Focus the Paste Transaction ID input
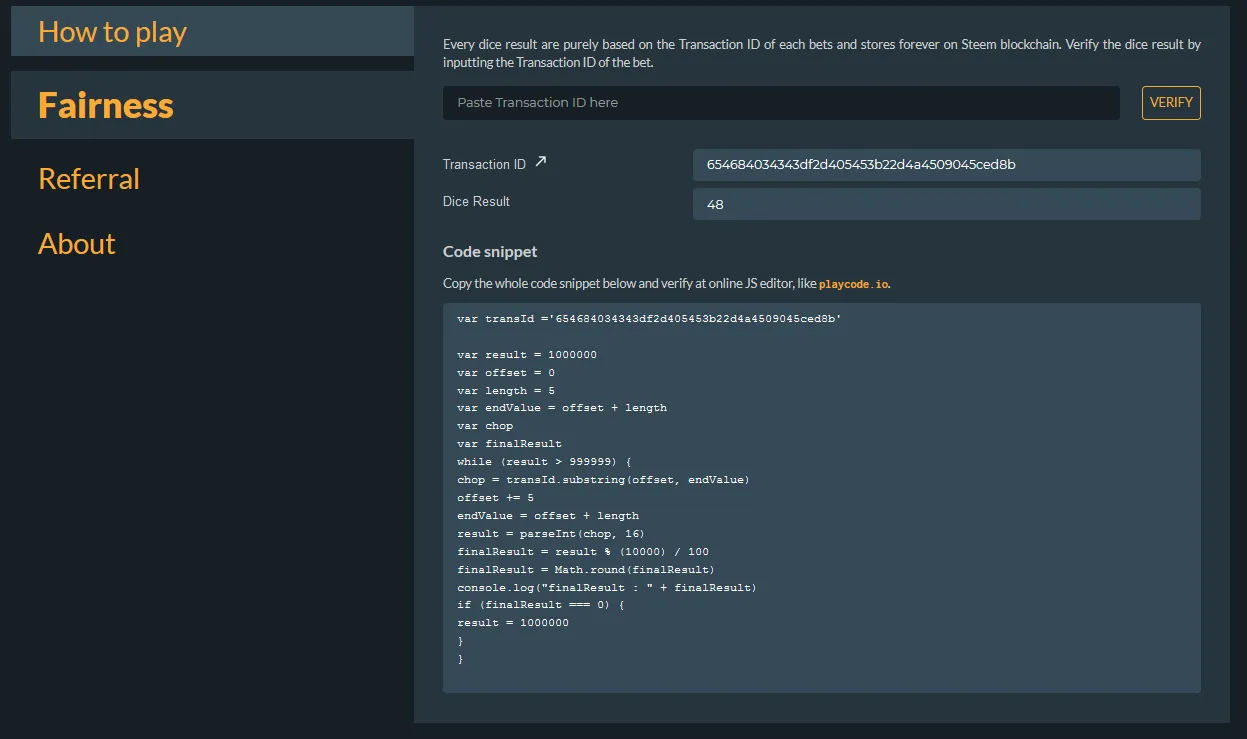The image size is (1247, 739). coord(780,103)
